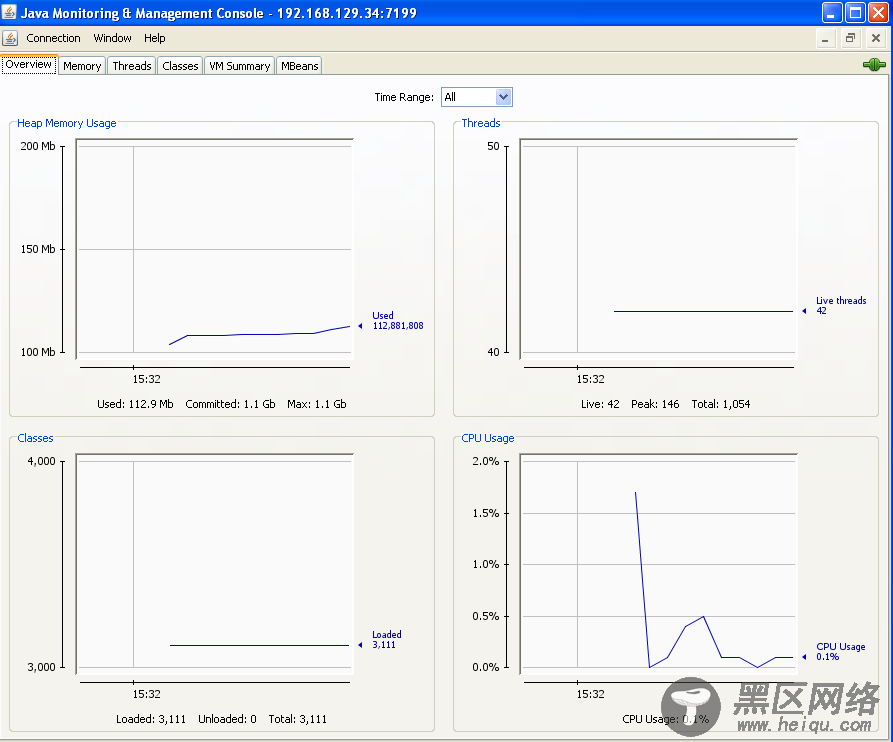Screen dimensions: 893x742
Task: Click the CPU usage plot area
Action: pos(658,564)
